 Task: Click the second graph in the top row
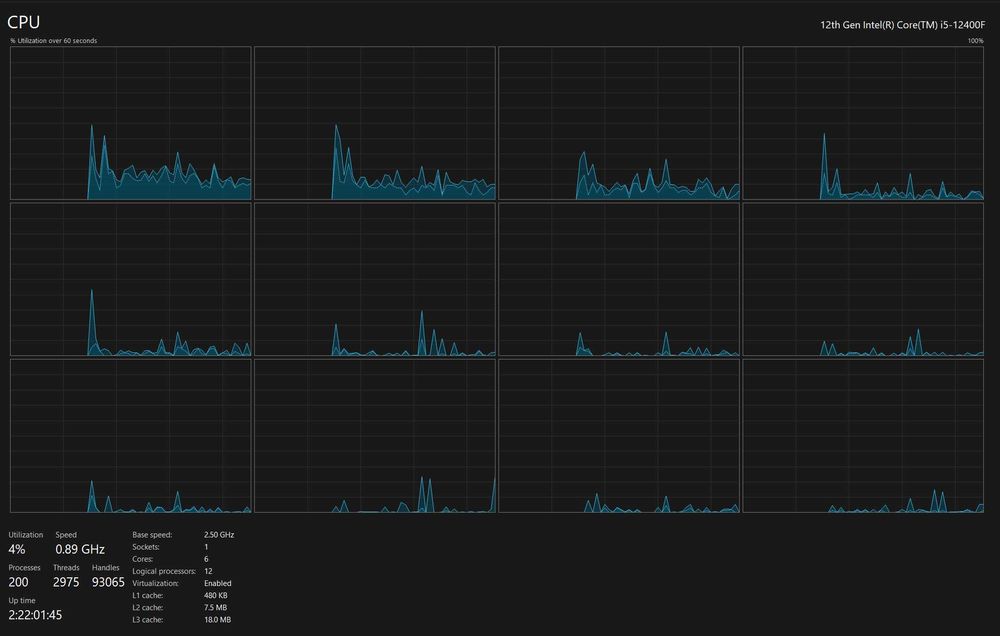375,123
